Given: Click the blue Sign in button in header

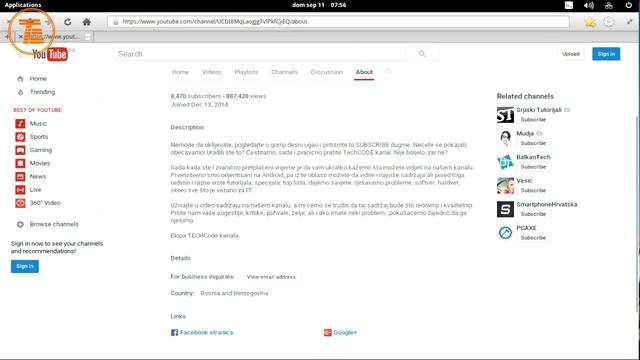Looking at the screenshot, I should (x=606, y=54).
